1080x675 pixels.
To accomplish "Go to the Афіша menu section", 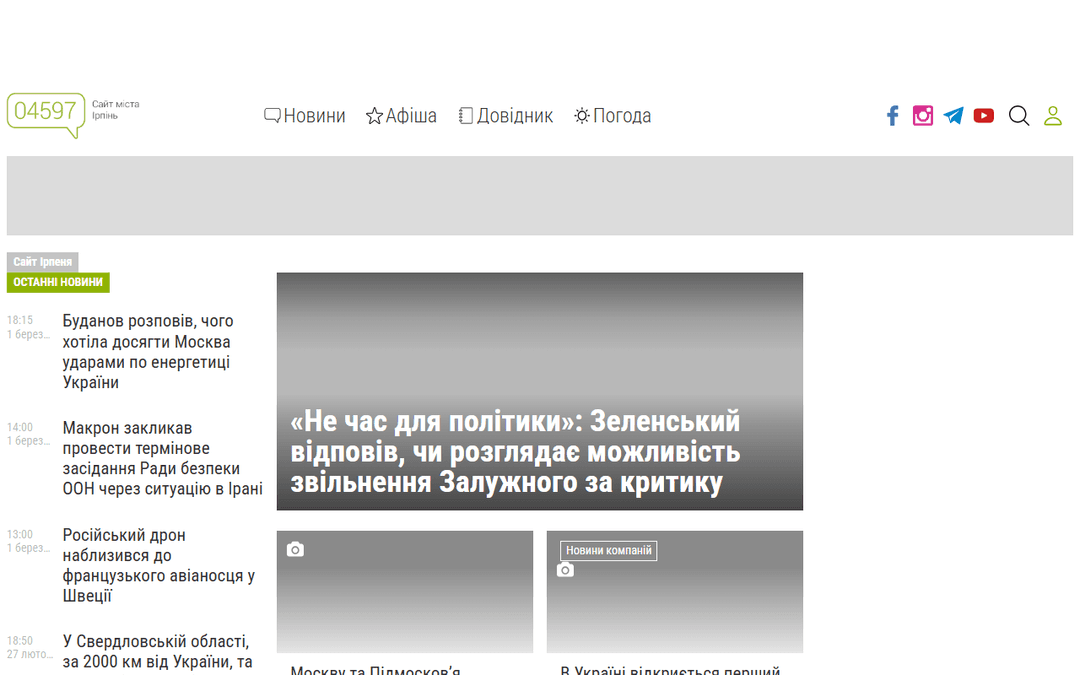I will click(x=411, y=116).
